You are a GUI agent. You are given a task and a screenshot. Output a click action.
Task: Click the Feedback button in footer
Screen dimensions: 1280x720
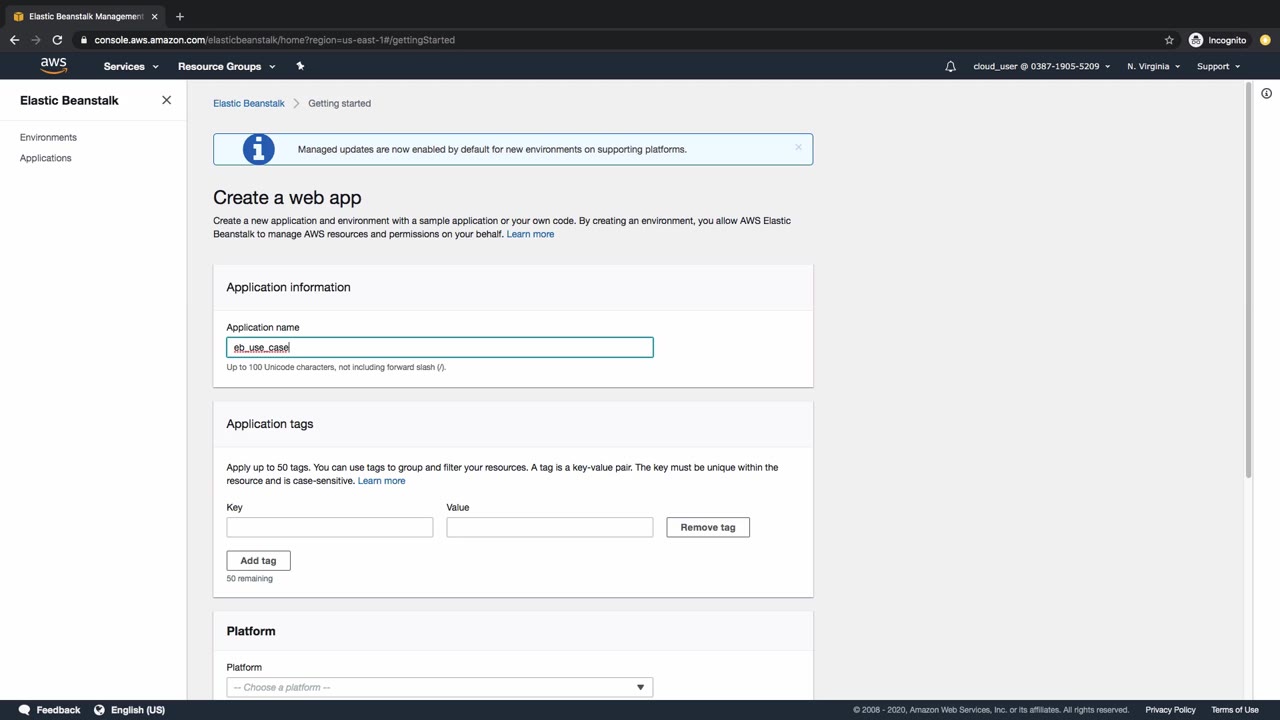click(50, 710)
